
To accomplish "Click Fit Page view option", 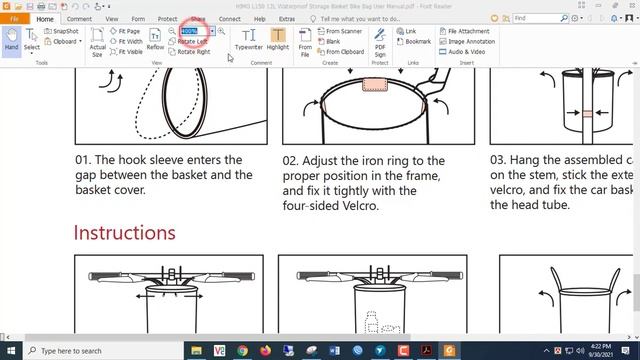I will pos(125,31).
